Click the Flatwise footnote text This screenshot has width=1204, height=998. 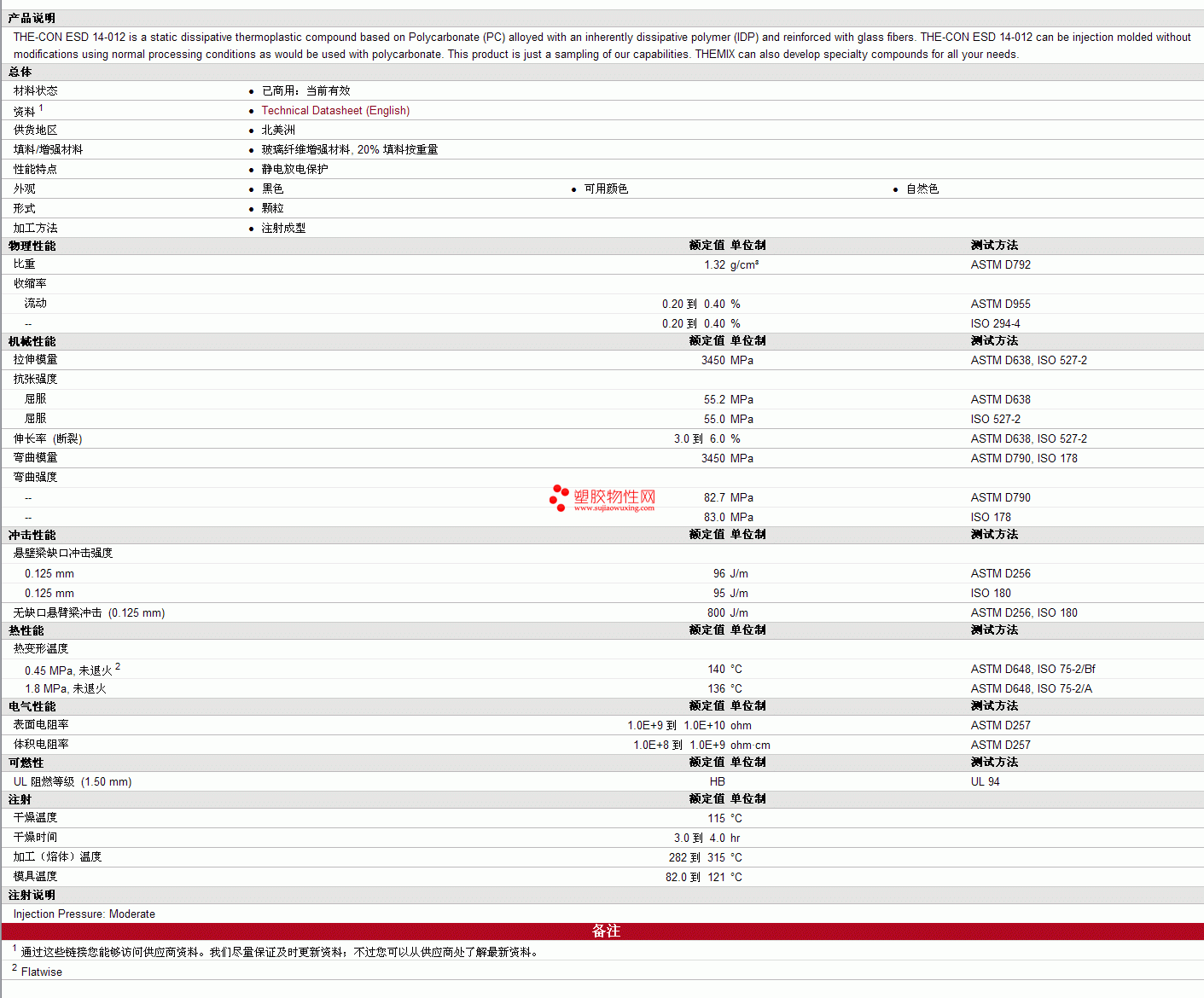tap(42, 972)
